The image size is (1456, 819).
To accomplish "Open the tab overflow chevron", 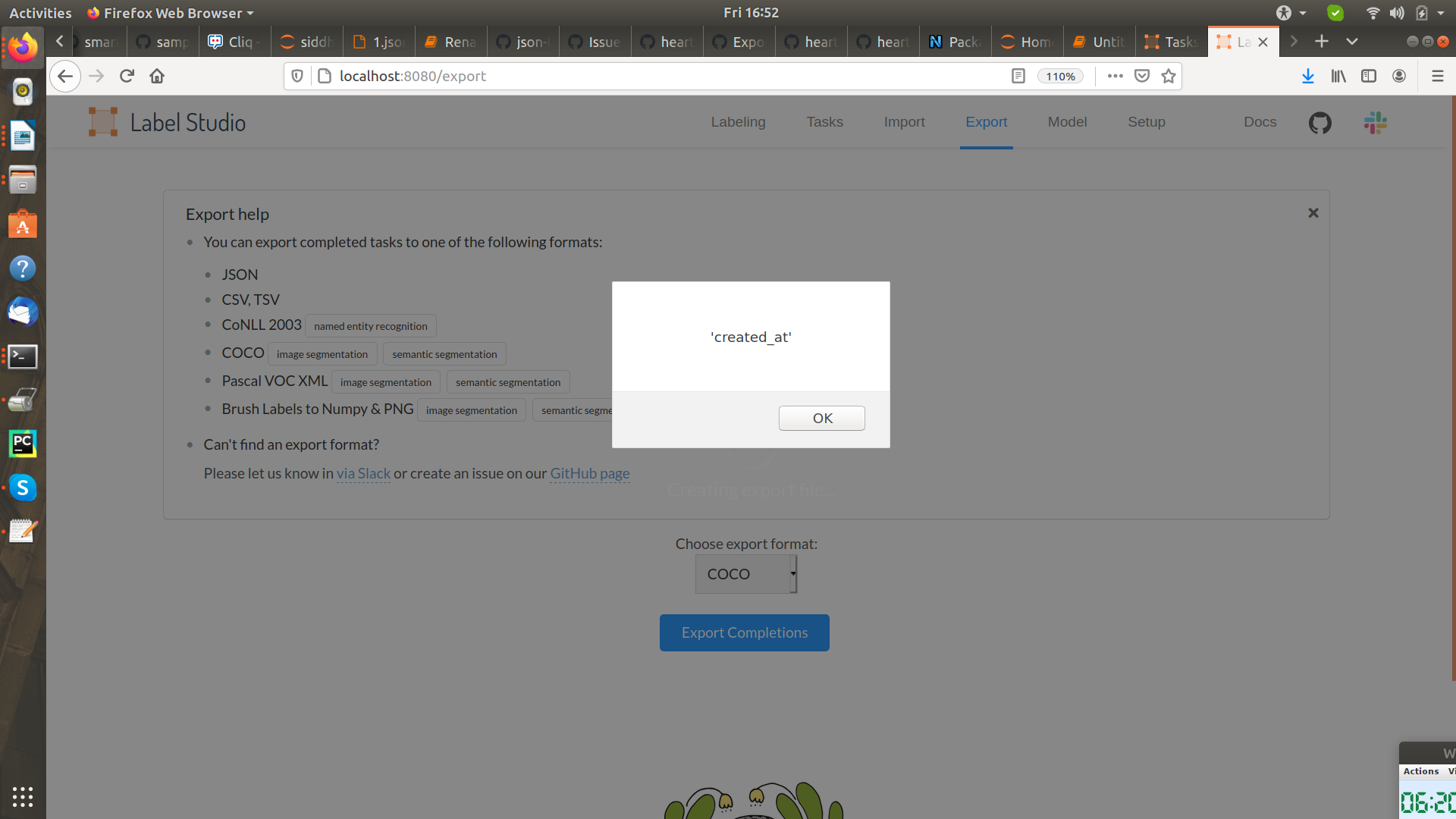I will tap(1352, 41).
